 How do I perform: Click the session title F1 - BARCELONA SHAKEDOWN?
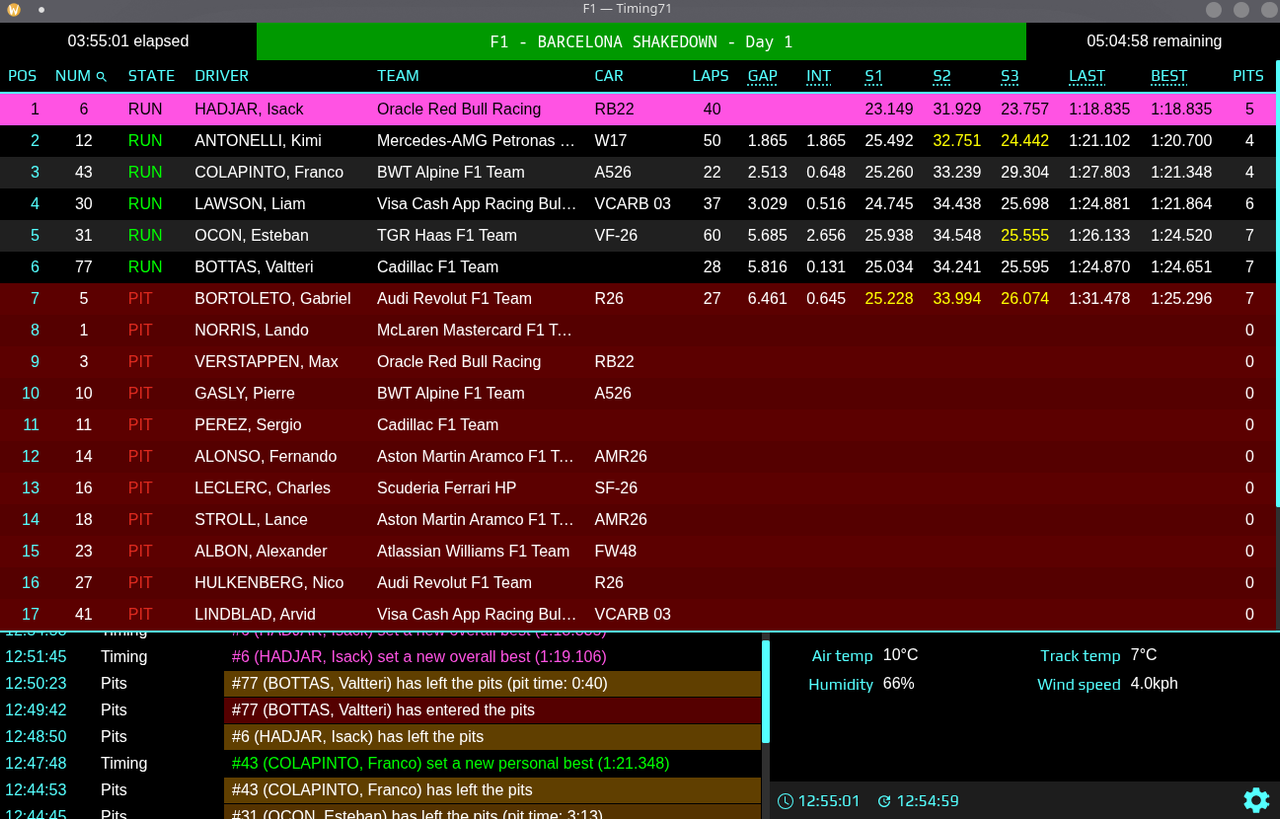click(x=641, y=42)
